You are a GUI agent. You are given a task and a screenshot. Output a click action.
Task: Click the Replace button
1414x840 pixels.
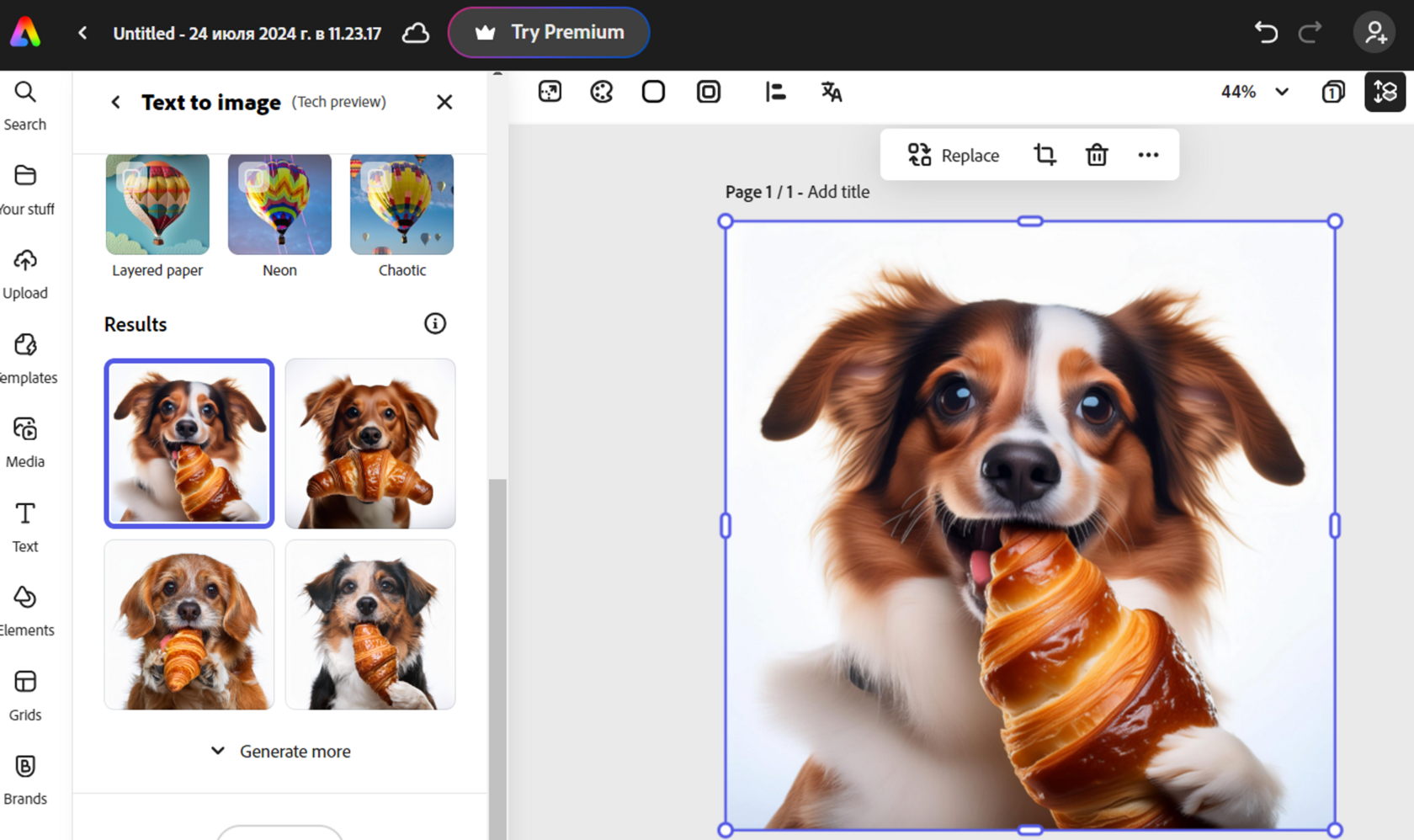[954, 155]
